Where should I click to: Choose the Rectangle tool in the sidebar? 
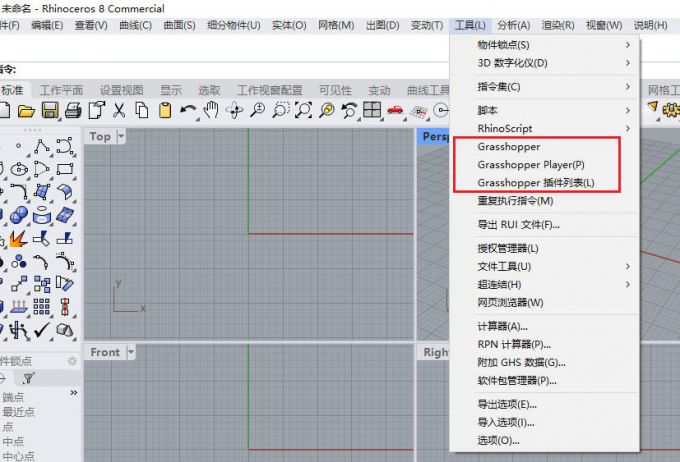[65, 169]
